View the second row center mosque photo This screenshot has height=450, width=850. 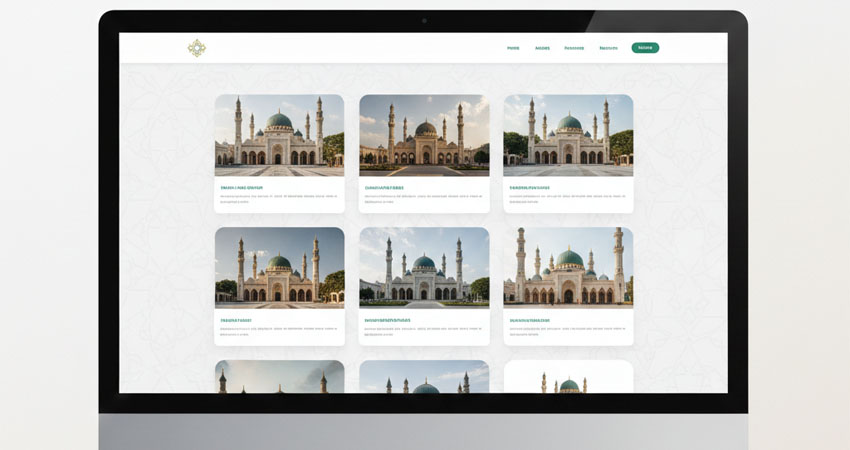tap(424, 268)
